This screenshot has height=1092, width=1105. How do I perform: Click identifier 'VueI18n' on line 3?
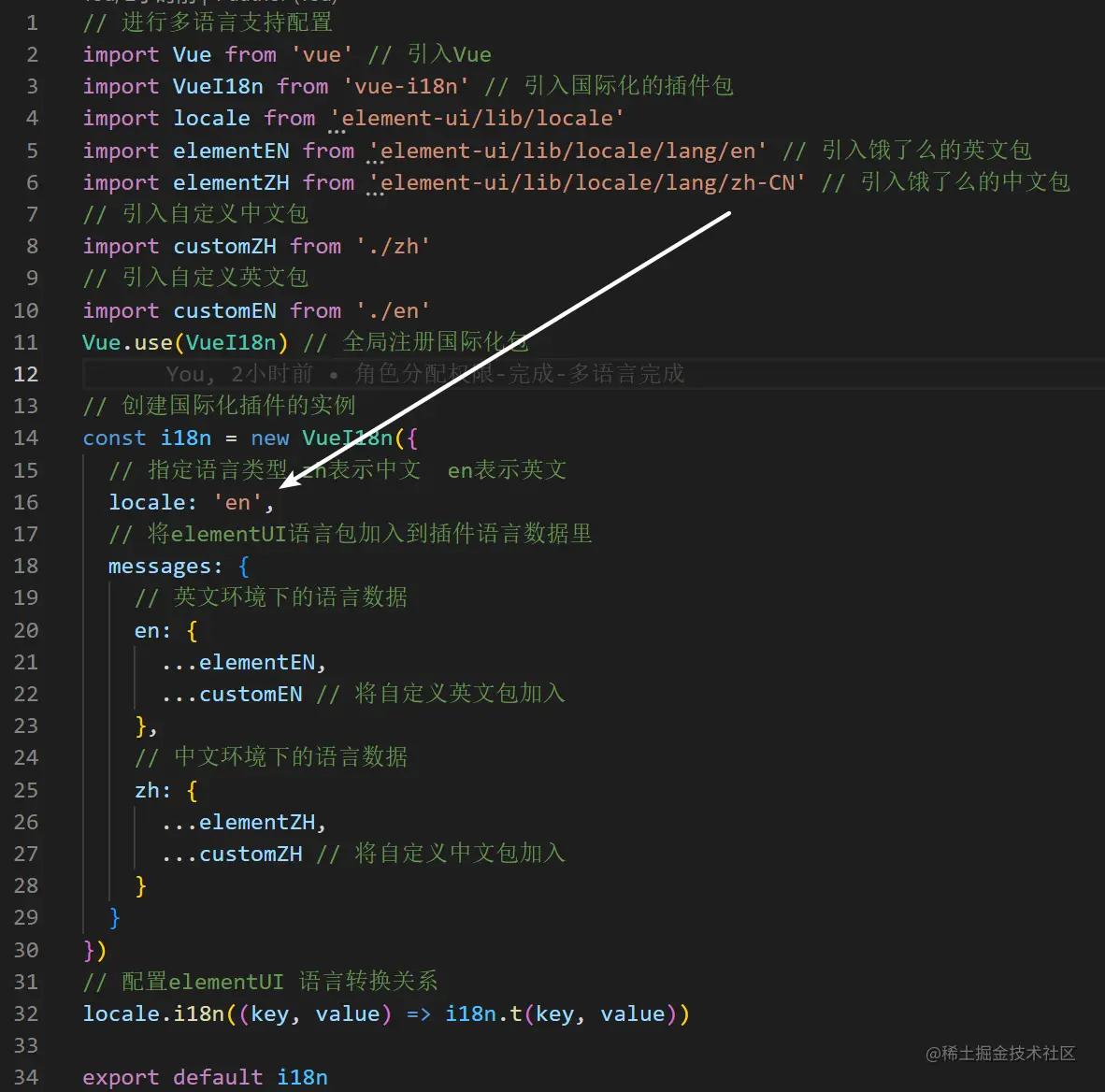point(218,86)
